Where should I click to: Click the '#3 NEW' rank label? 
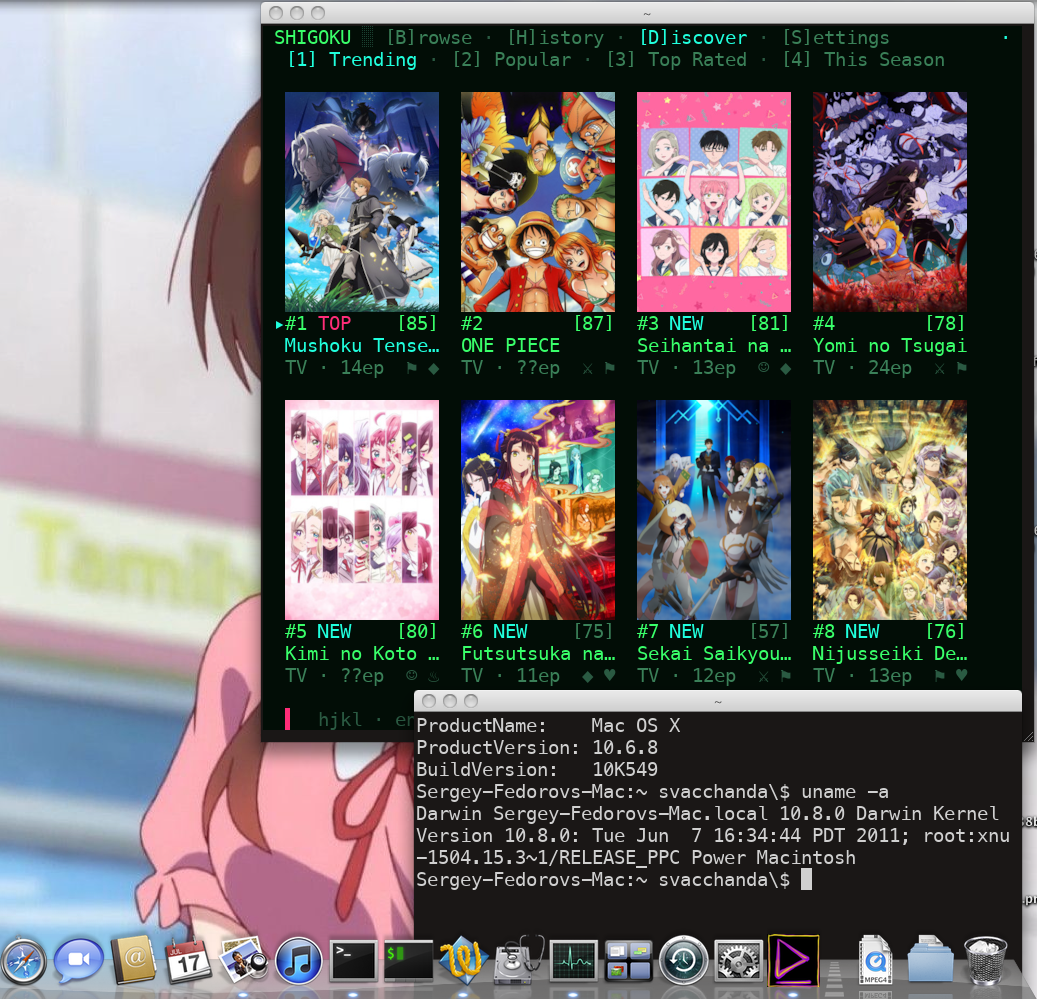click(x=670, y=324)
